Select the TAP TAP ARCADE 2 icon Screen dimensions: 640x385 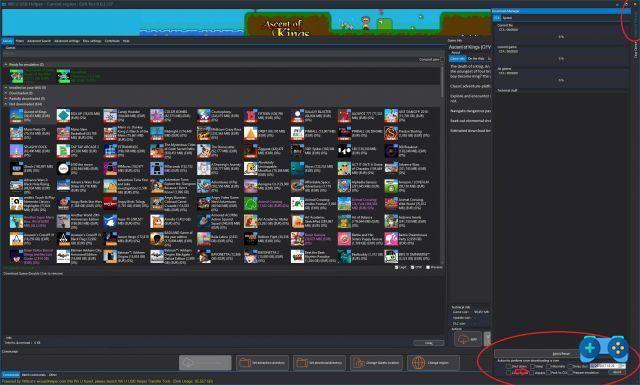(63, 151)
